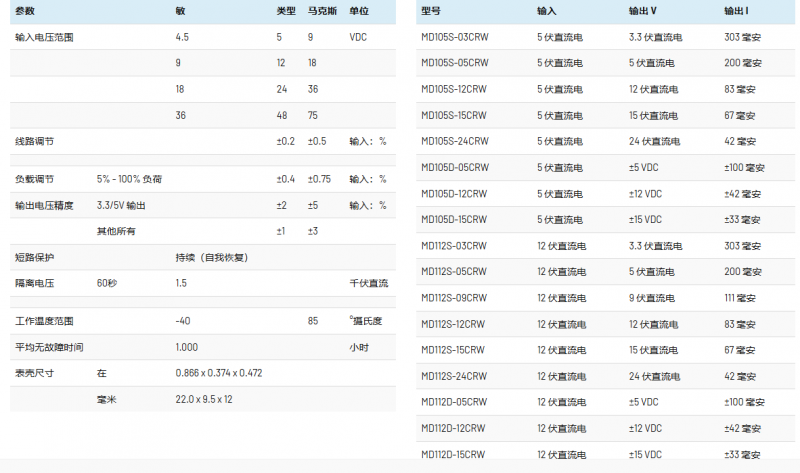Select 3.3 伏直流电 in MD105S-03CRW row

(x=656, y=37)
